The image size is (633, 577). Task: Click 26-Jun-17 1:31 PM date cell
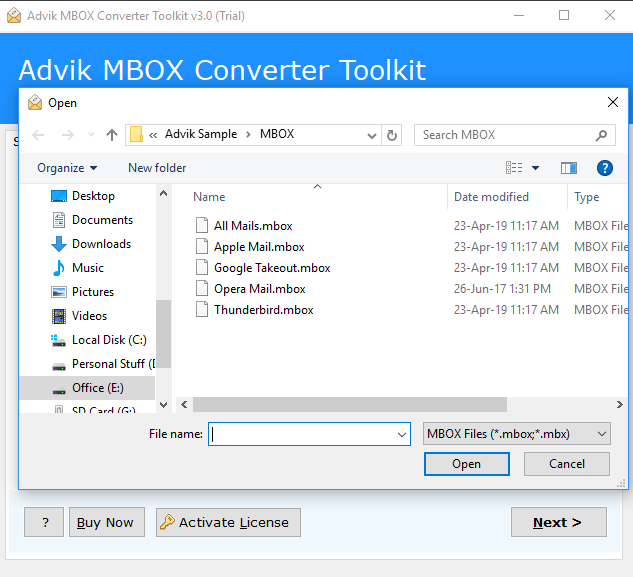[x=502, y=289]
